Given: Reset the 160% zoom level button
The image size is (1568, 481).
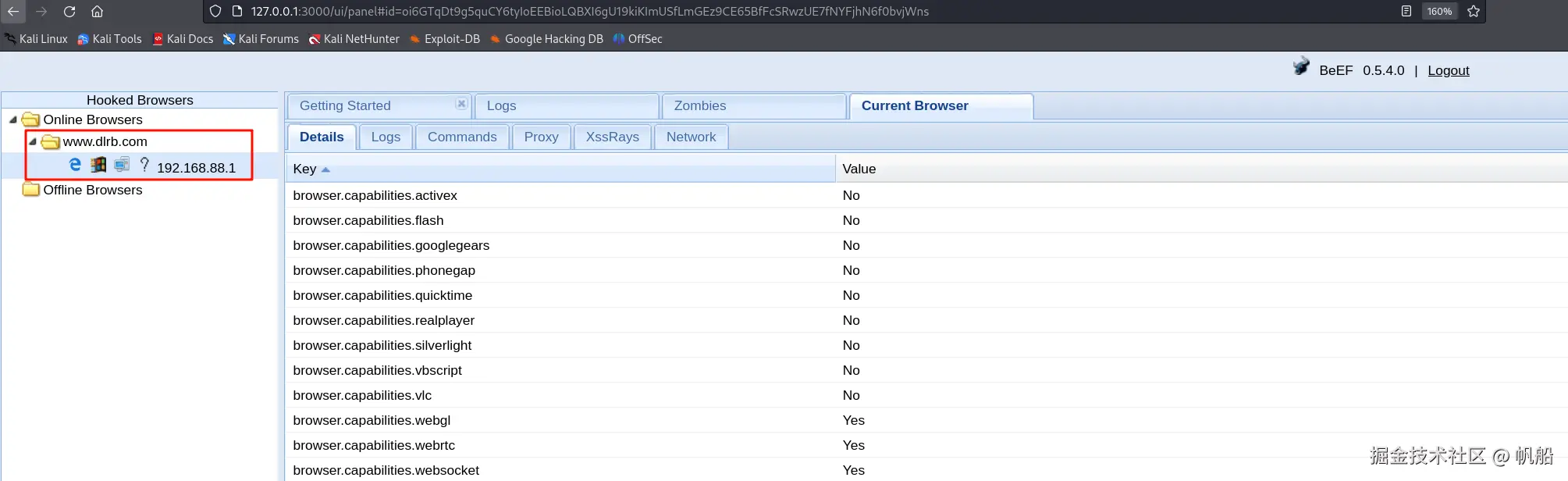Looking at the screenshot, I should click(x=1439, y=12).
